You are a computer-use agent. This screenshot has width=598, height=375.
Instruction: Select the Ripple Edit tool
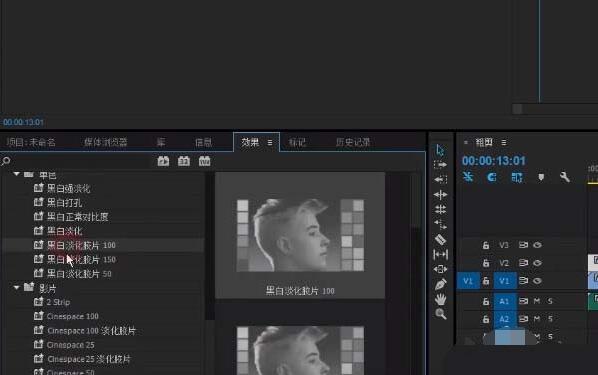[x=440, y=195]
